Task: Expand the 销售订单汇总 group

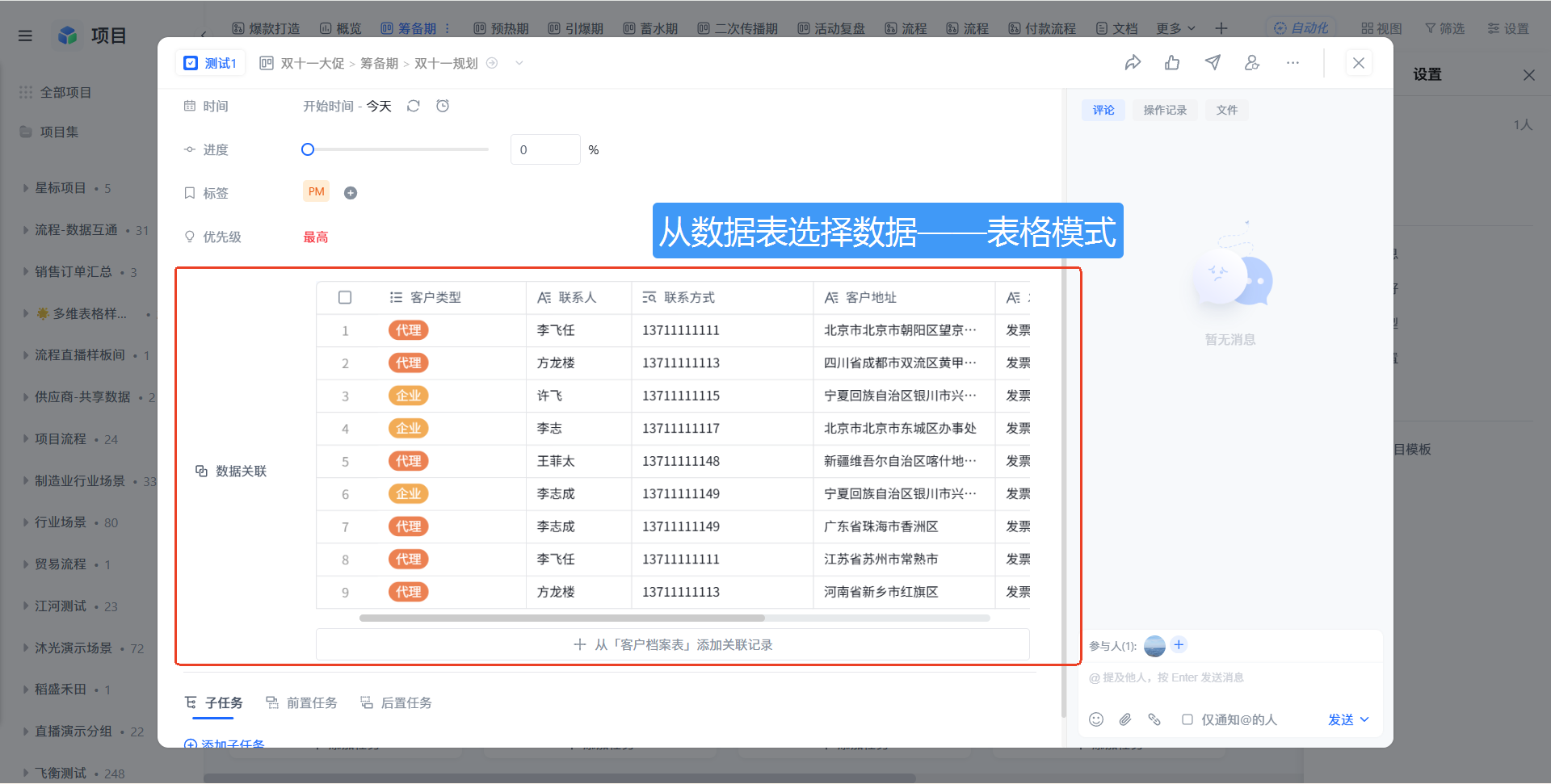Action: click(26, 272)
